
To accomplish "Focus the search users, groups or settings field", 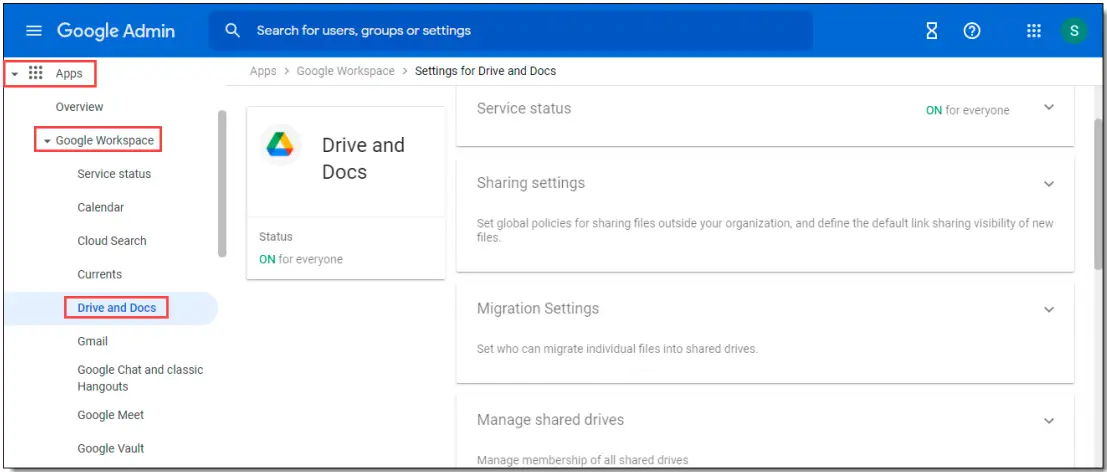I will [510, 31].
